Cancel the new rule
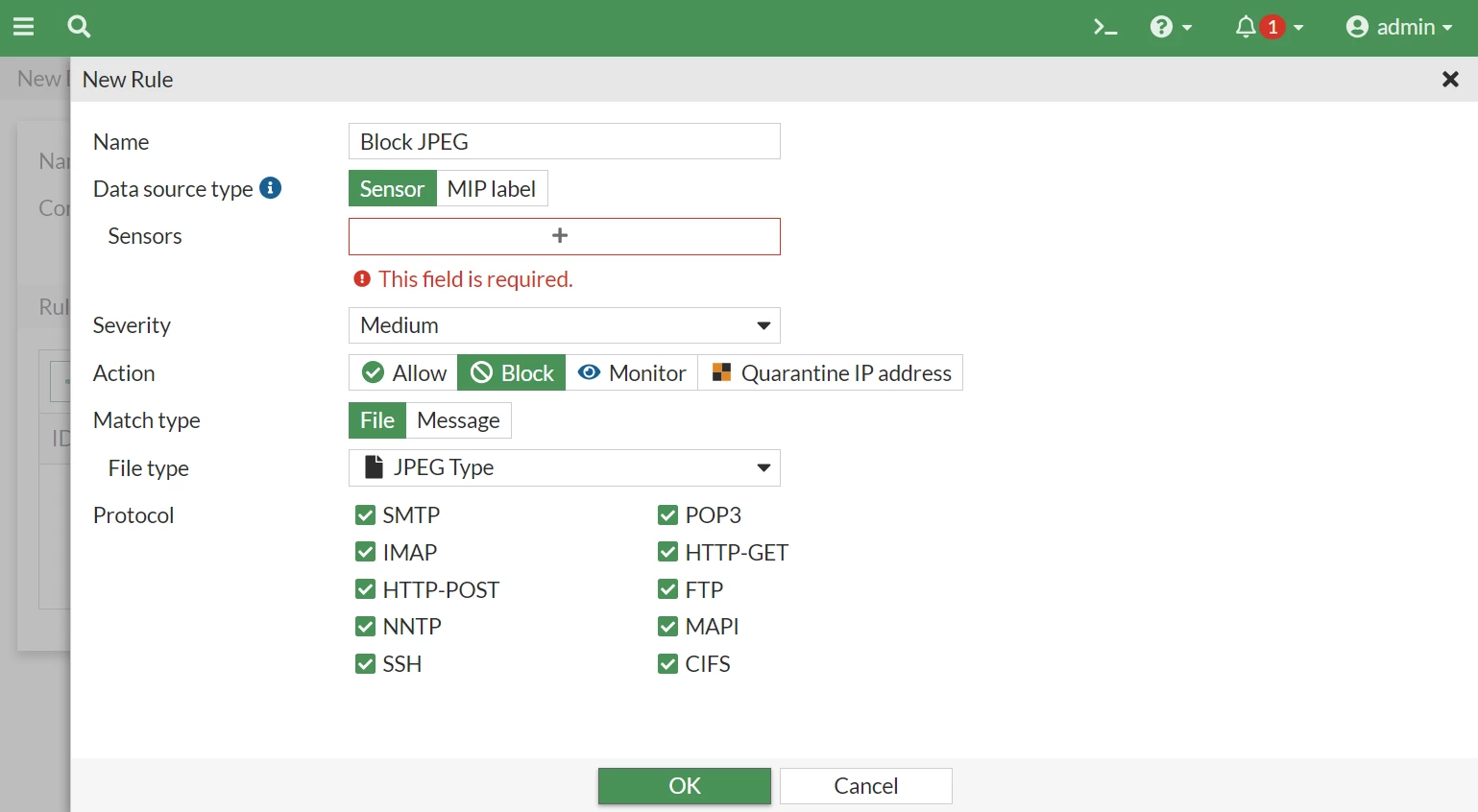The width and height of the screenshot is (1478, 812). tap(866, 786)
